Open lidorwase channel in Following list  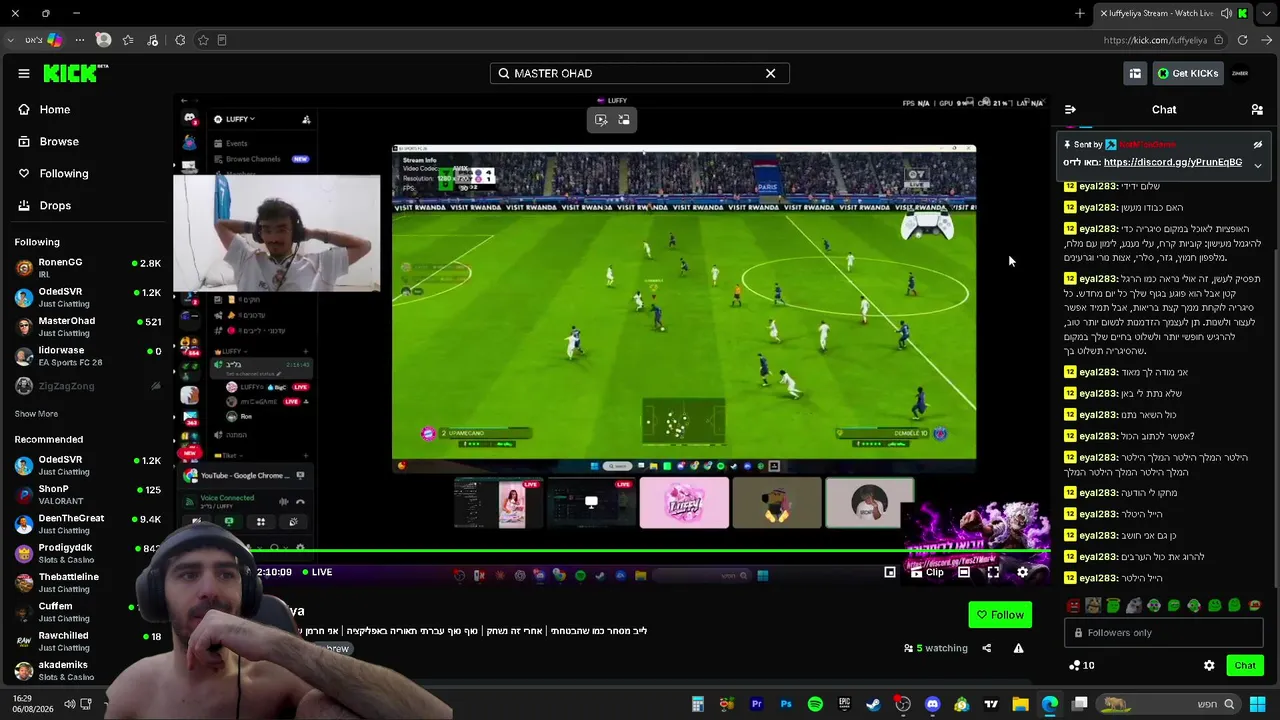tap(88, 356)
